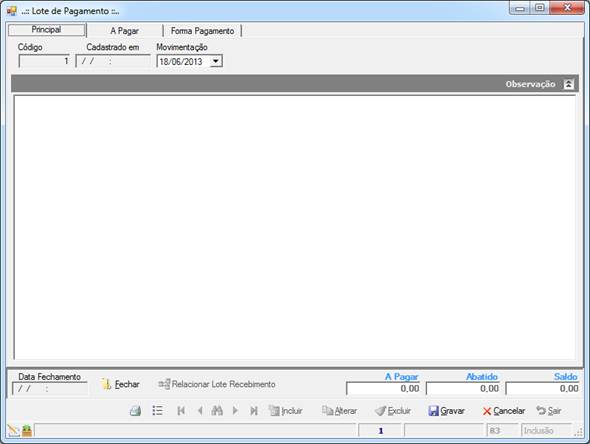Switch to the A Pagar tab

coord(125,31)
